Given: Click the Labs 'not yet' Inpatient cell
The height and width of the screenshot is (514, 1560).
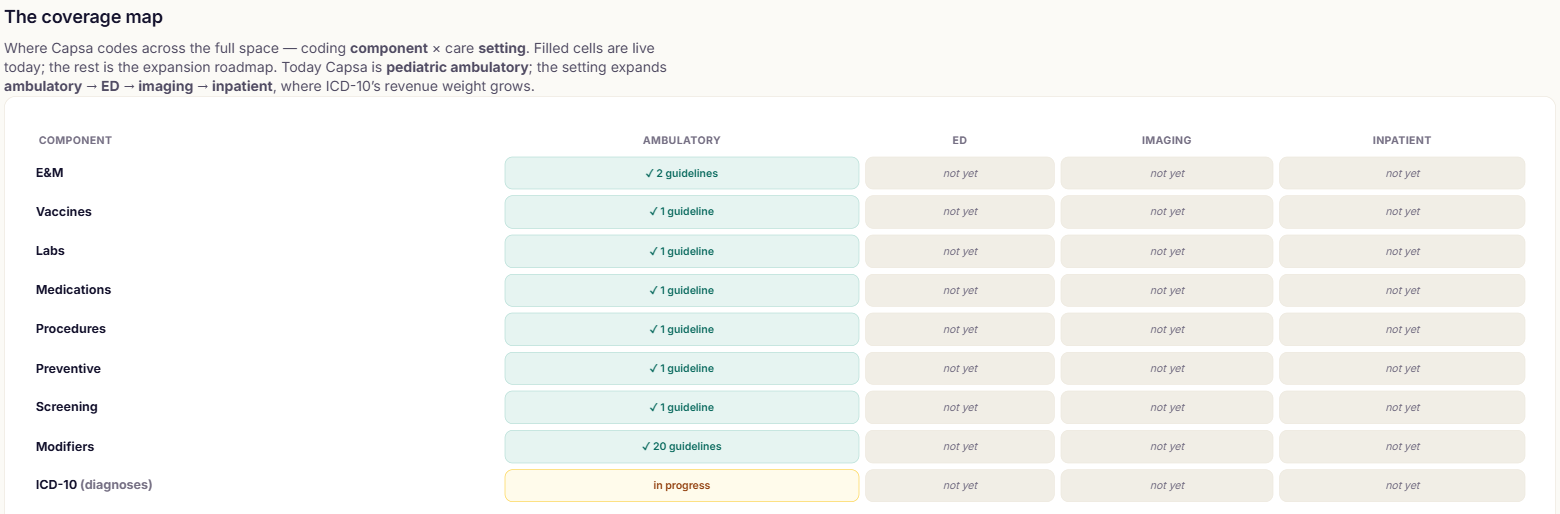Looking at the screenshot, I should 1402,251.
